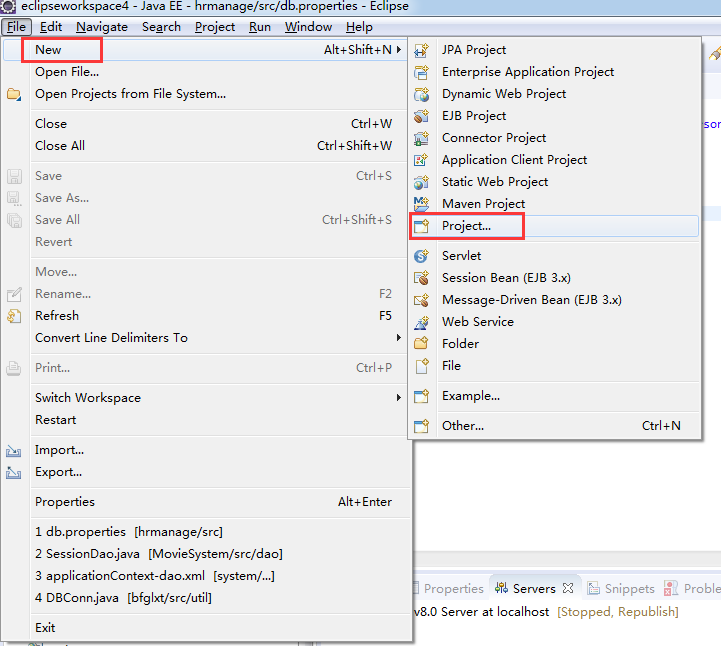Click the Web Service icon
Screen dimensions: 721x646
pos(421,322)
